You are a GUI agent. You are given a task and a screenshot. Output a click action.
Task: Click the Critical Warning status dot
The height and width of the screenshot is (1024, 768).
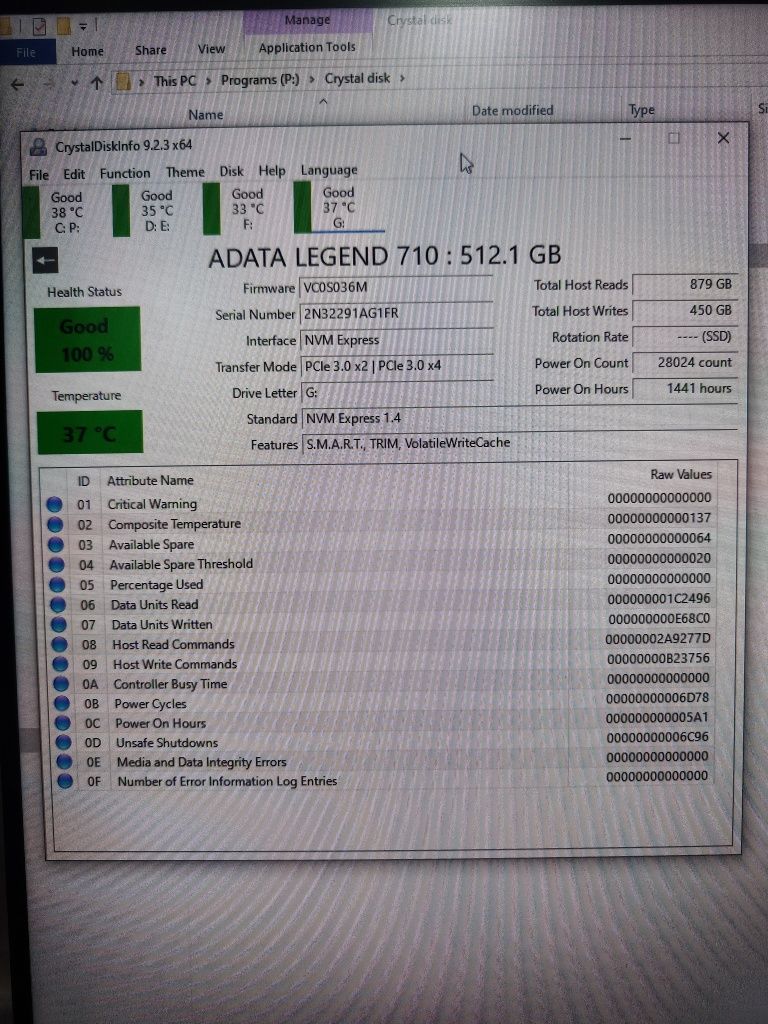[x=54, y=504]
